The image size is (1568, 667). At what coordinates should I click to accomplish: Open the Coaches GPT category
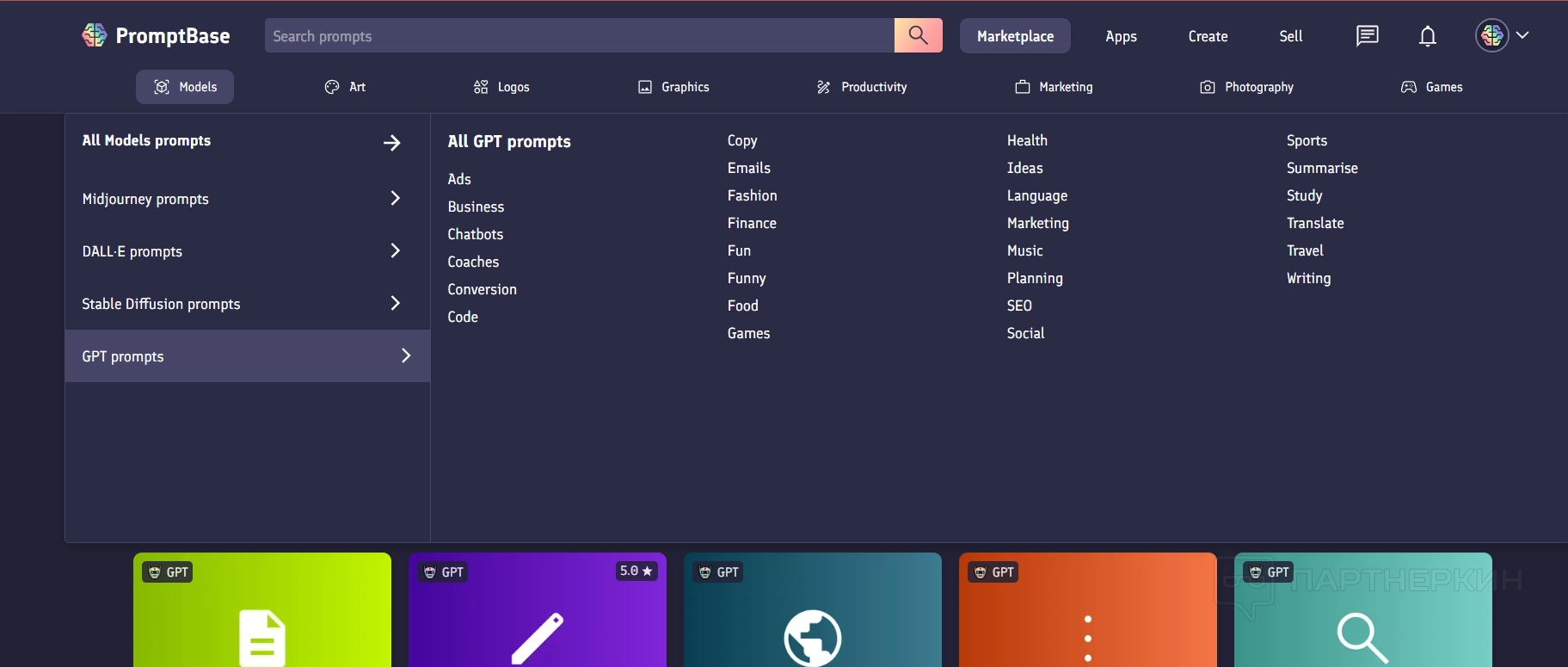click(473, 262)
